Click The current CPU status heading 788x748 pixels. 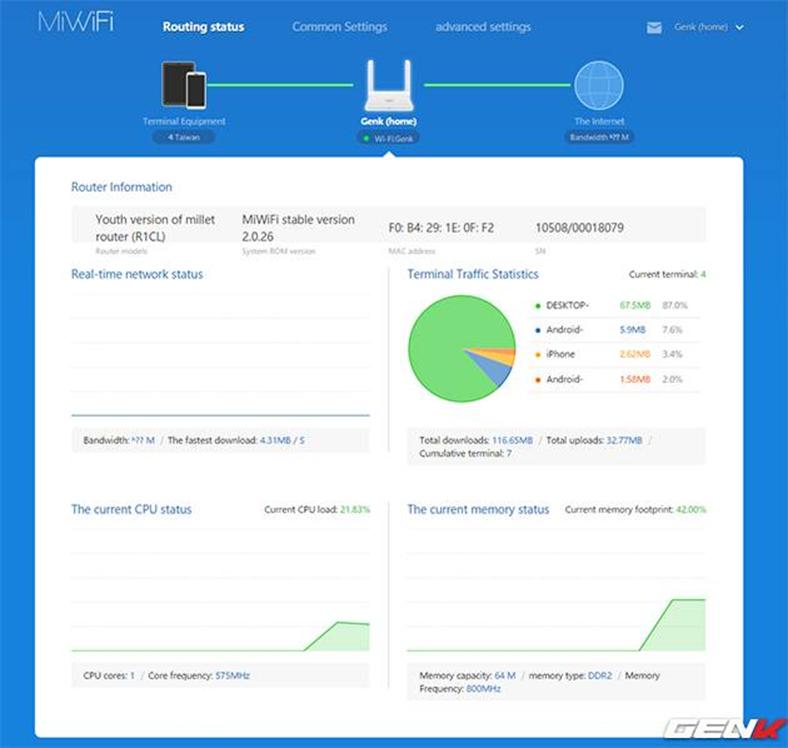pos(132,509)
